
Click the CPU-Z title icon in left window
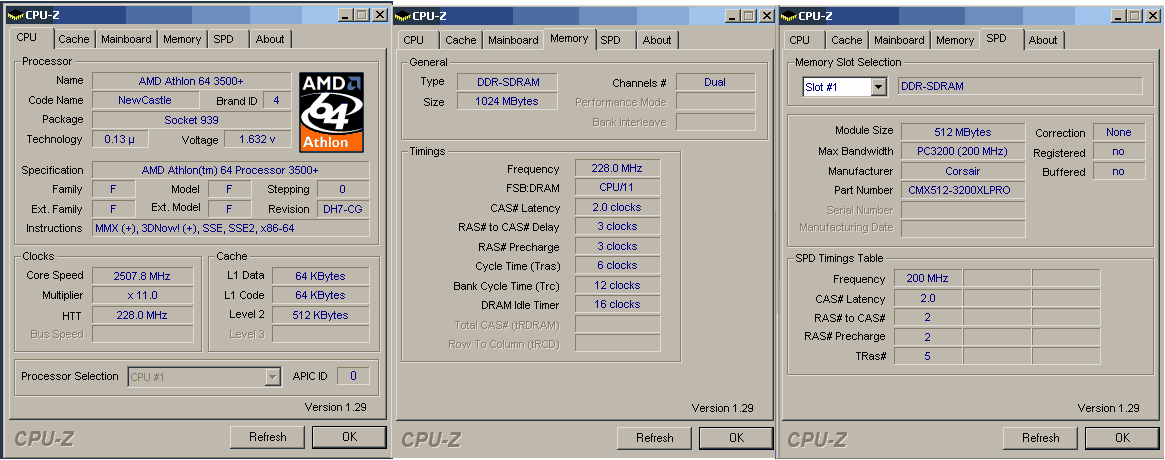tap(14, 15)
